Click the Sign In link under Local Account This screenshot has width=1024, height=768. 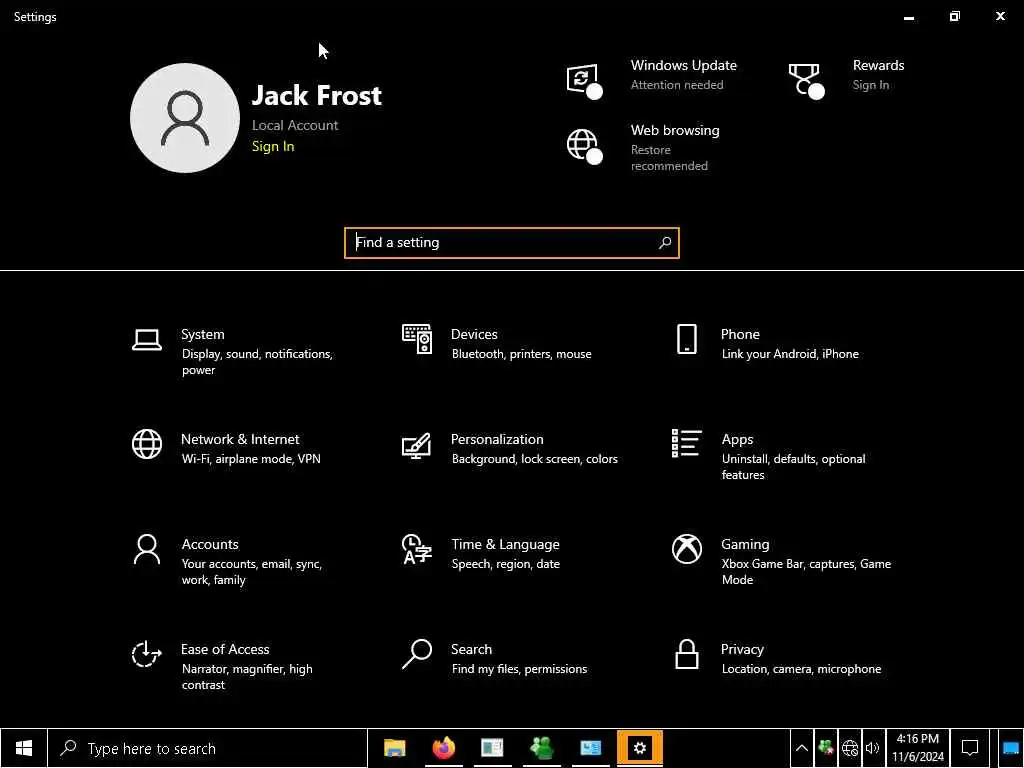[x=273, y=146]
